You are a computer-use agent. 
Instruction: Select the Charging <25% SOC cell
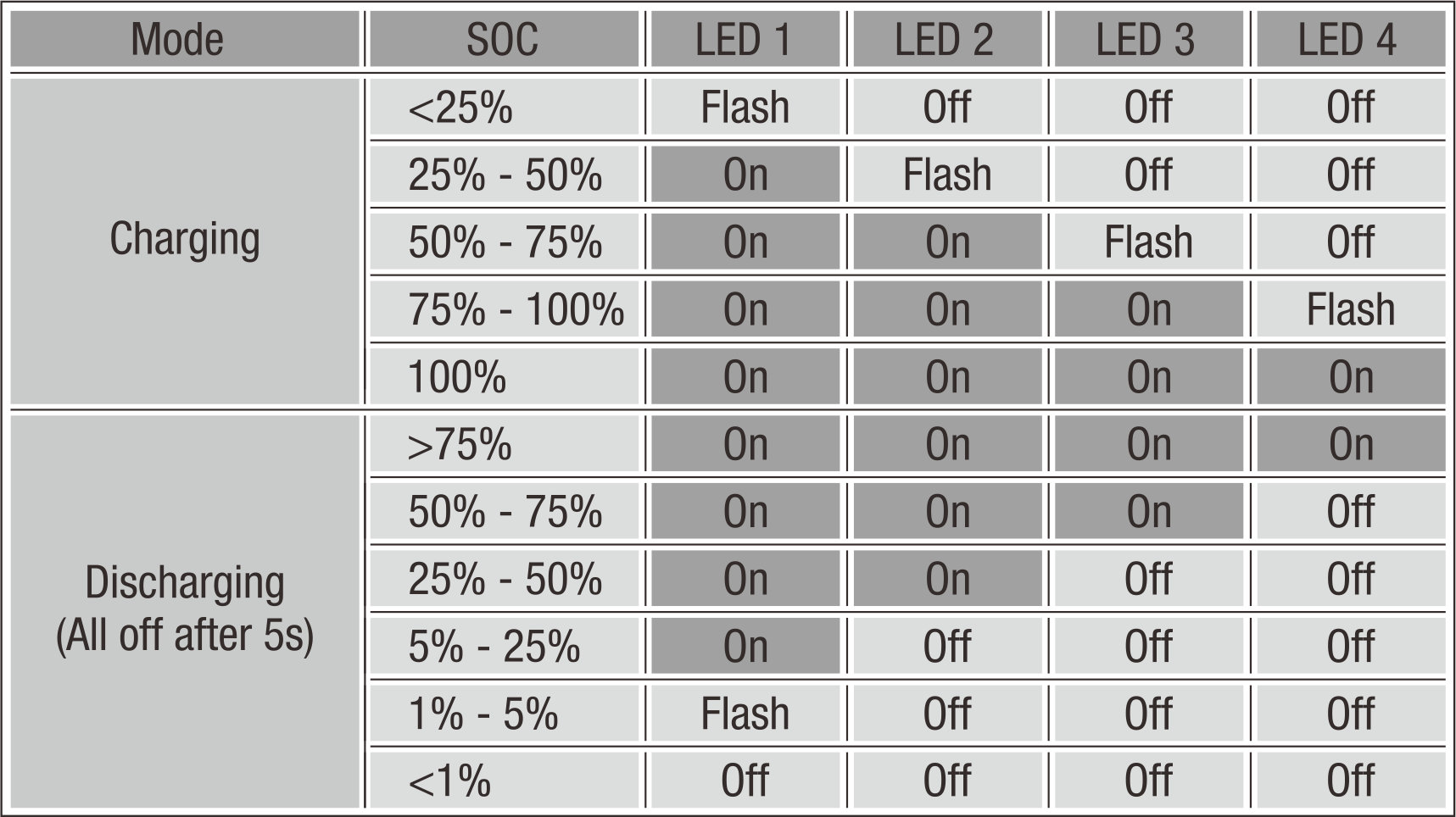[504, 107]
